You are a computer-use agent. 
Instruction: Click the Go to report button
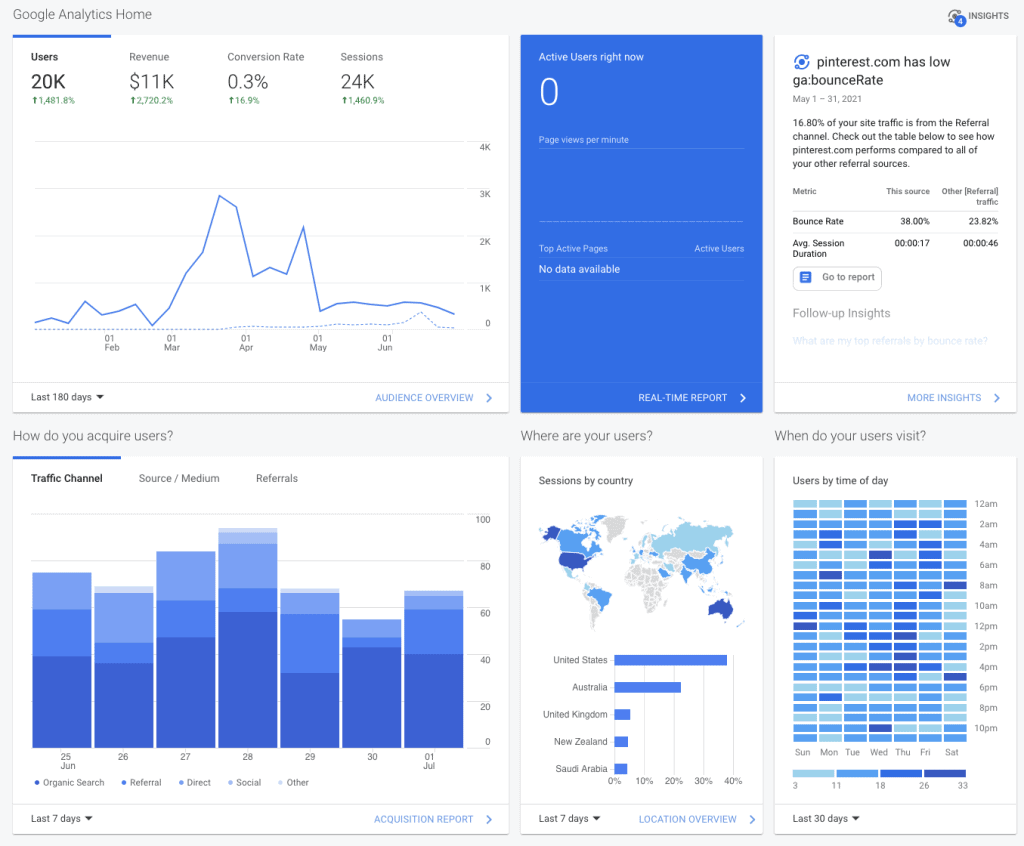pyautogui.click(x=837, y=278)
